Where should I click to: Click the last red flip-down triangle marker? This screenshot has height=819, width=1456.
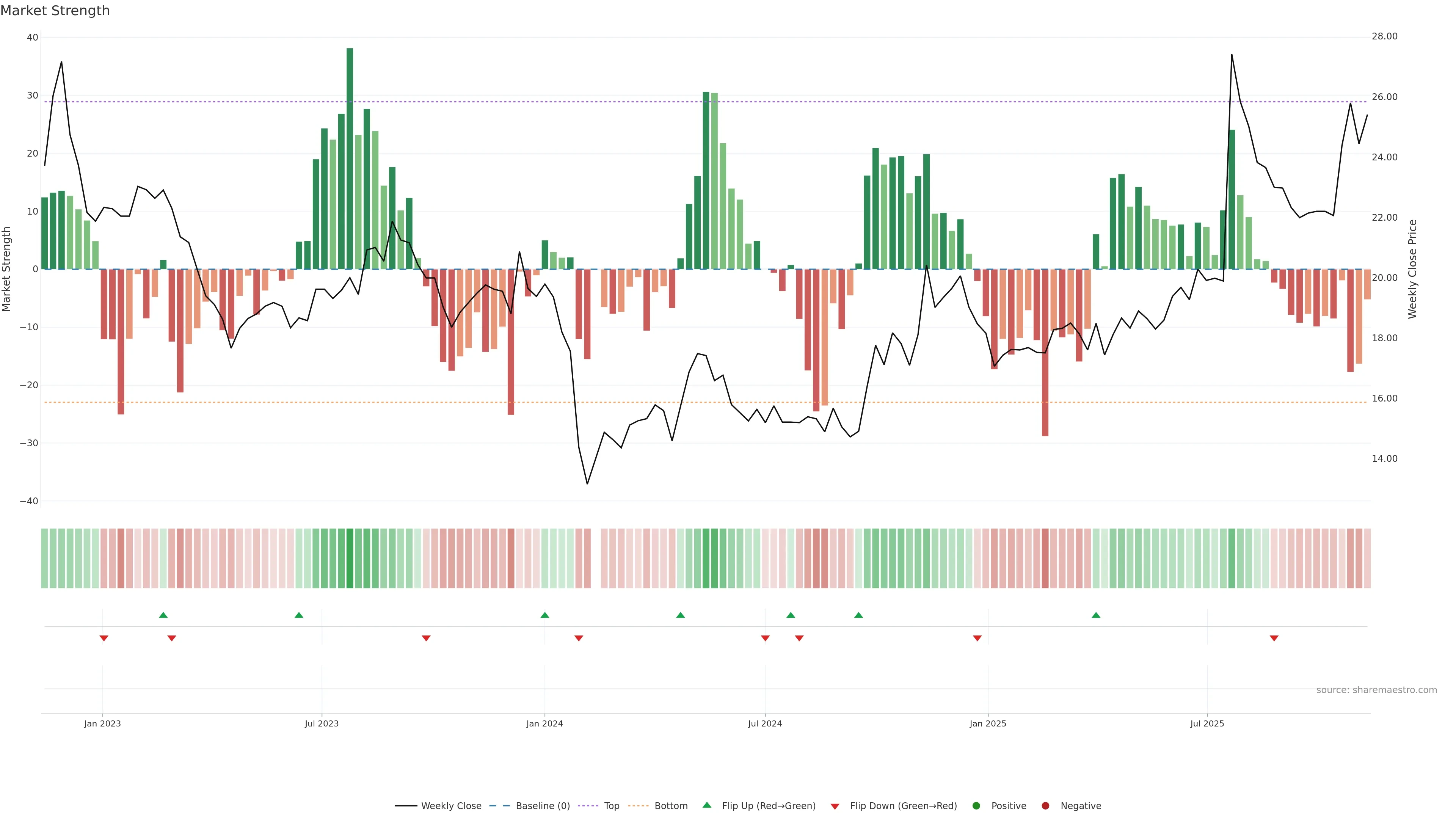1274,638
